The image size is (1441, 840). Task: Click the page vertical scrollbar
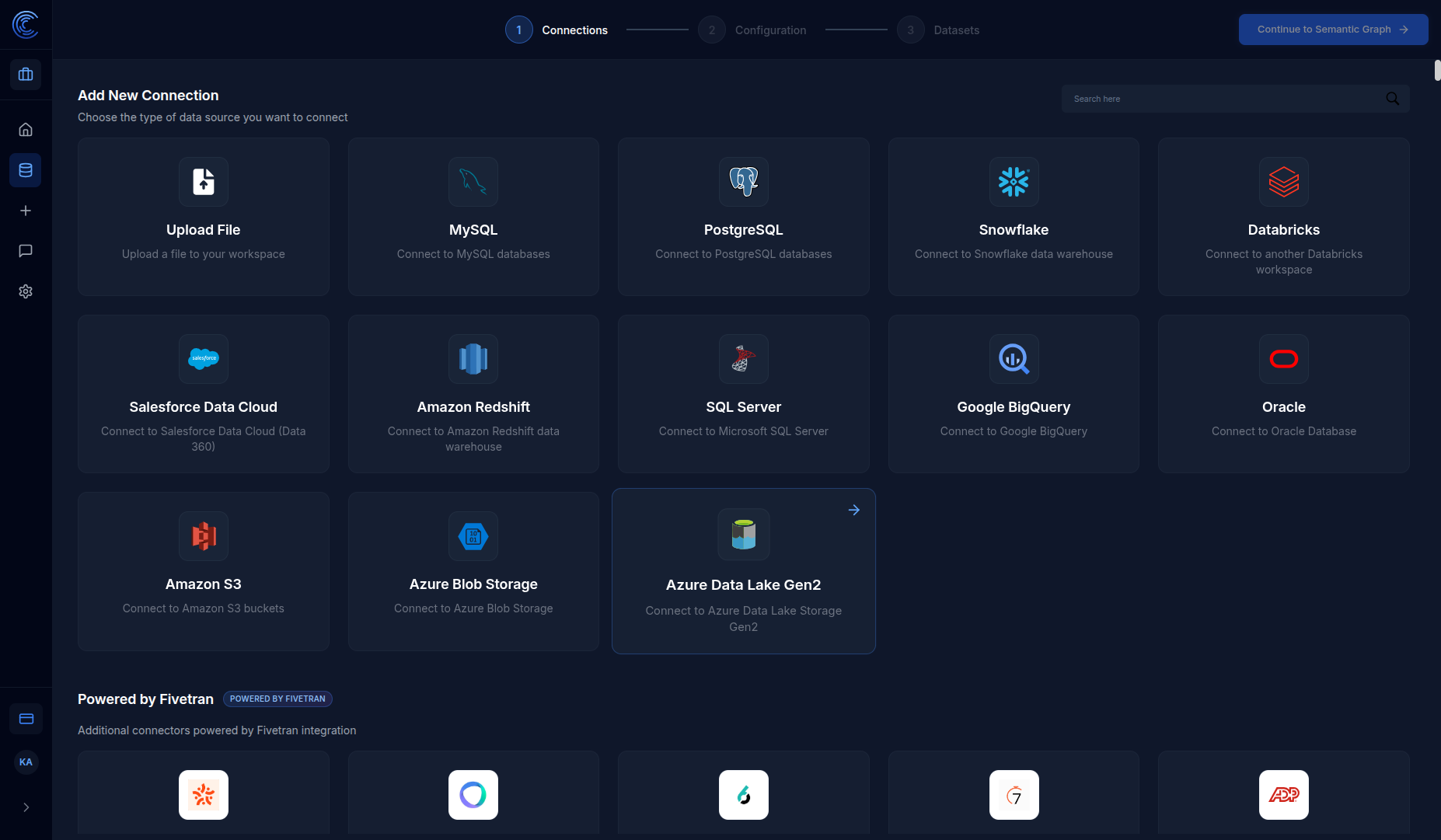1437,70
